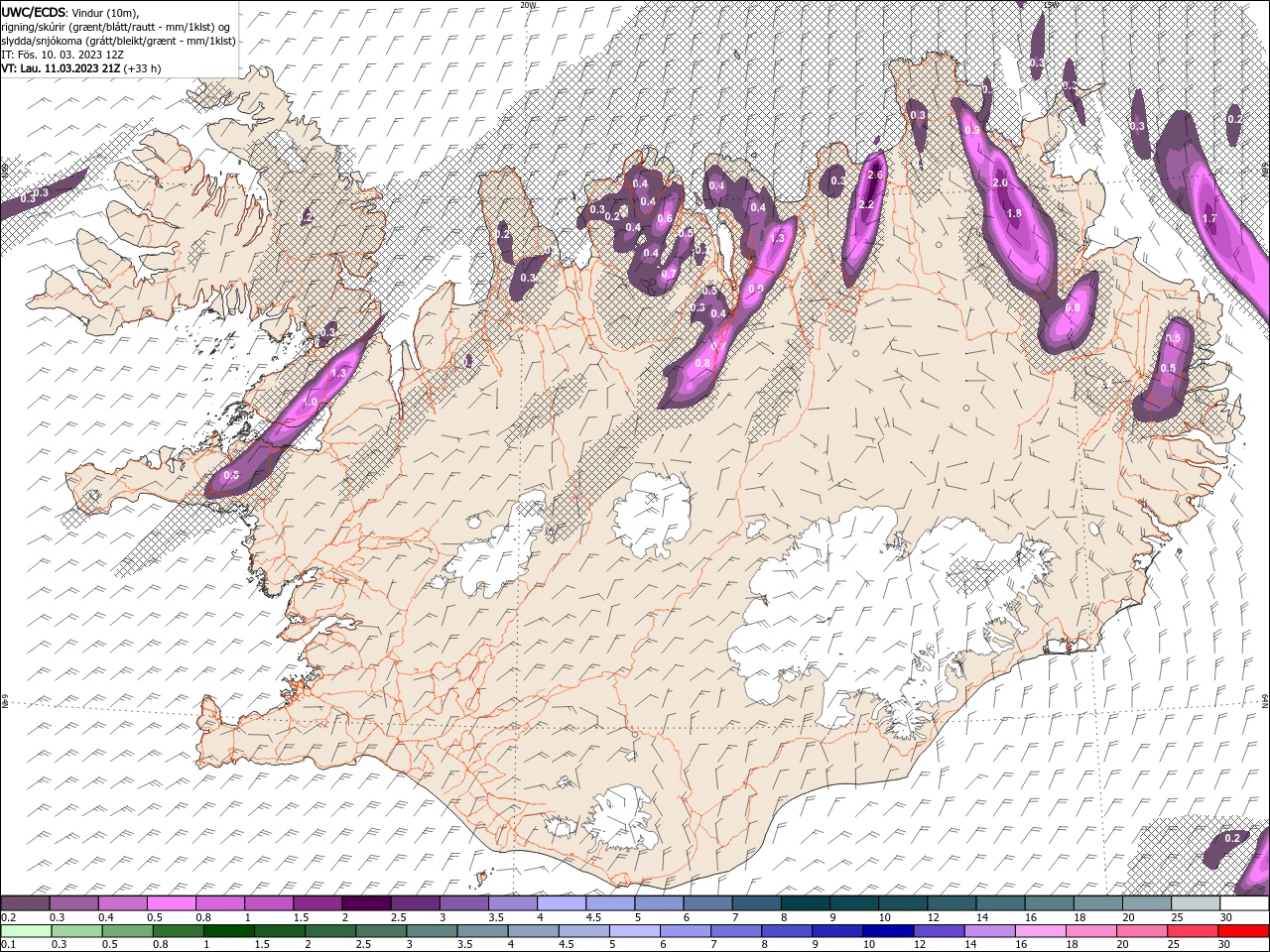Viewport: 1270px width, 952px height.
Task: Click the '30' label on the rain scale
Action: (1223, 944)
